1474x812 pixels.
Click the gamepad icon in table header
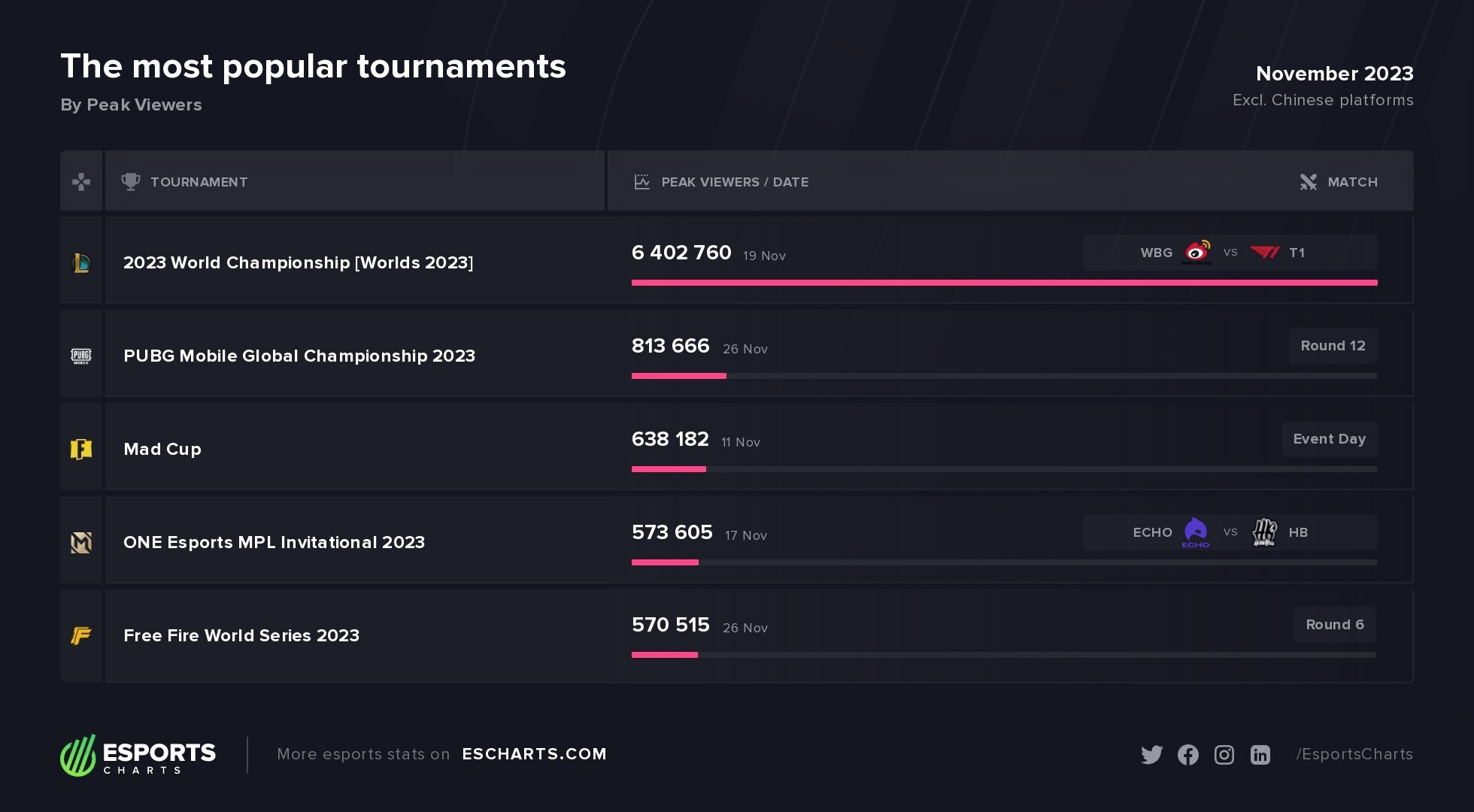81,181
